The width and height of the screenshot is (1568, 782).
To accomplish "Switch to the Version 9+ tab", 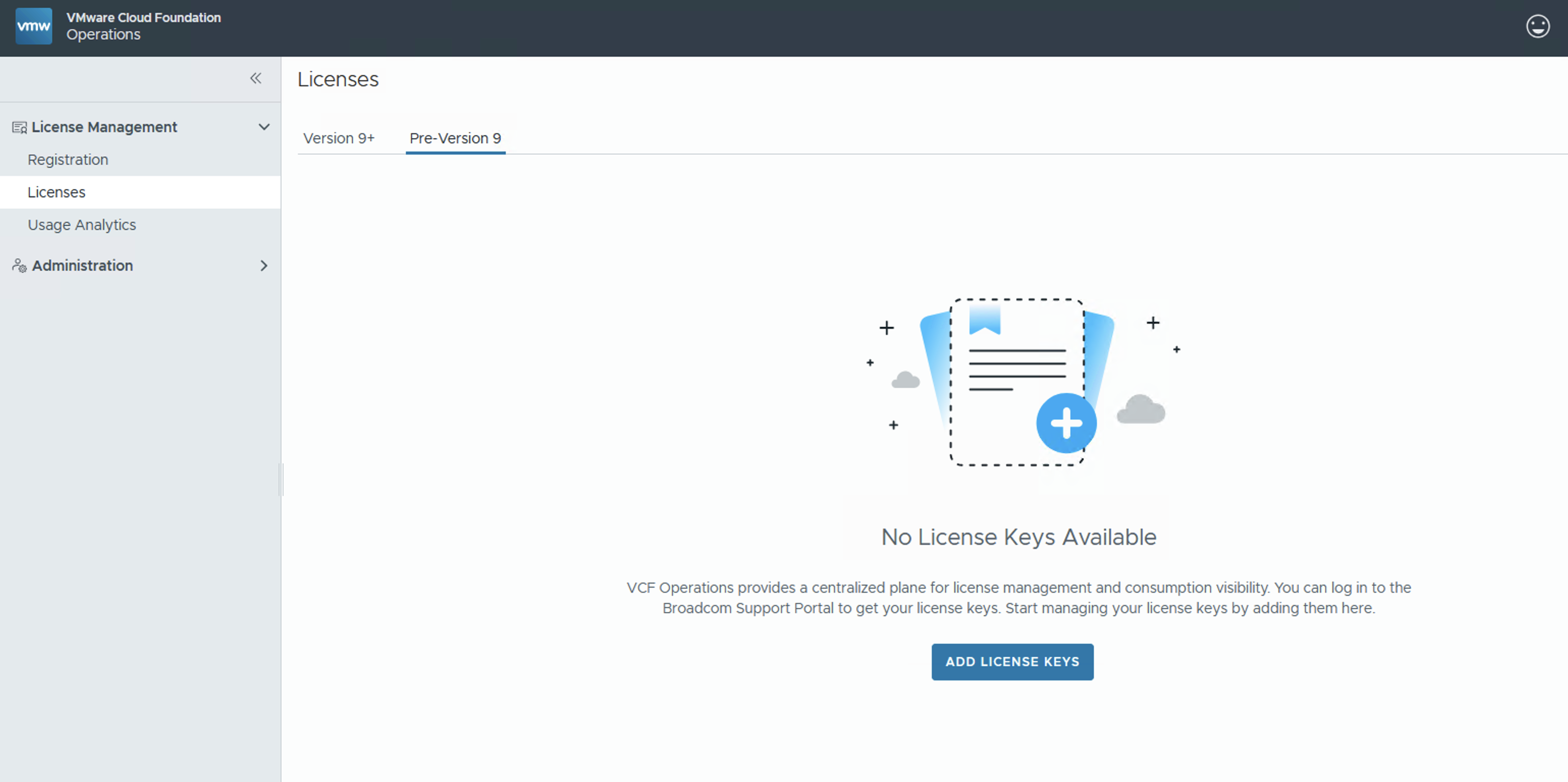I will [x=339, y=139].
